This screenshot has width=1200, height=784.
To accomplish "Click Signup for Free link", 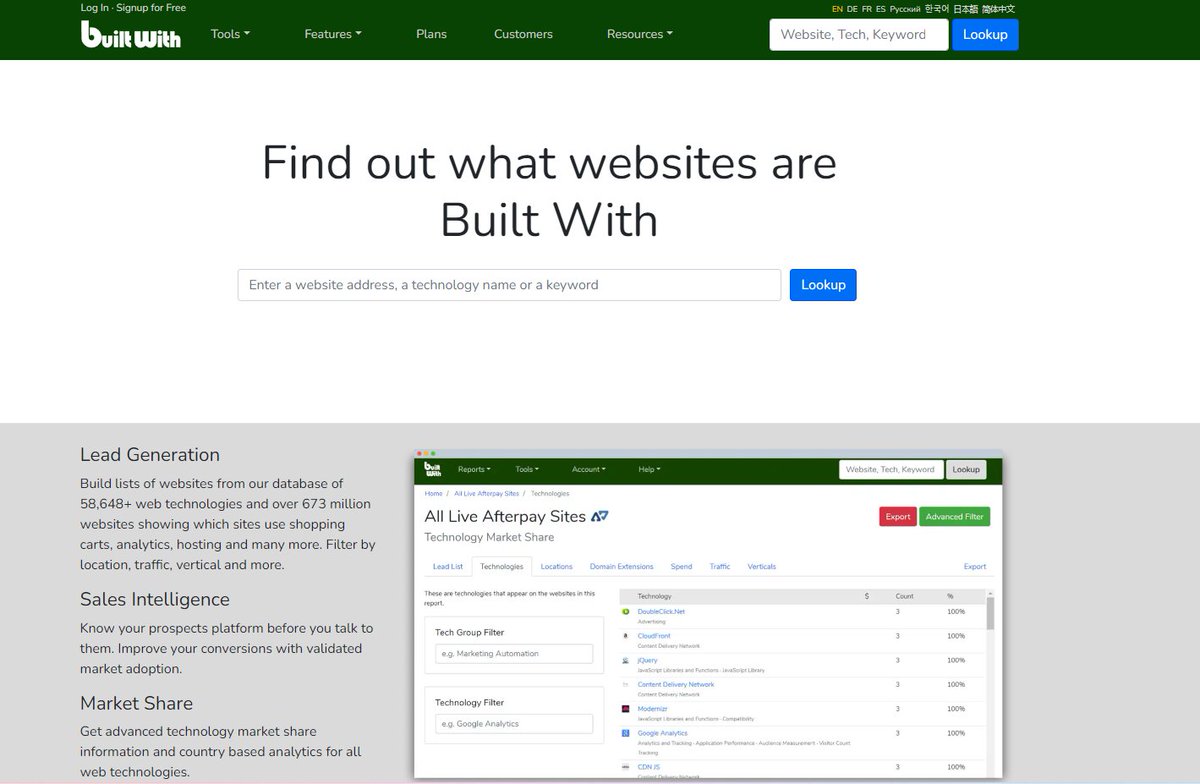I will (x=151, y=8).
